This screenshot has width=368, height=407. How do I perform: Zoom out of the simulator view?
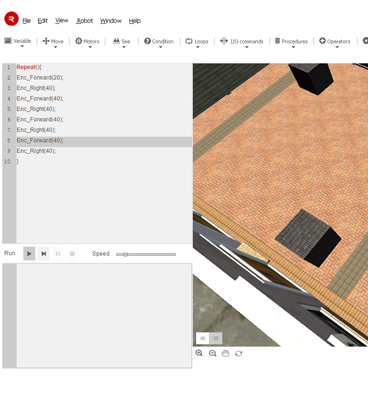point(212,353)
